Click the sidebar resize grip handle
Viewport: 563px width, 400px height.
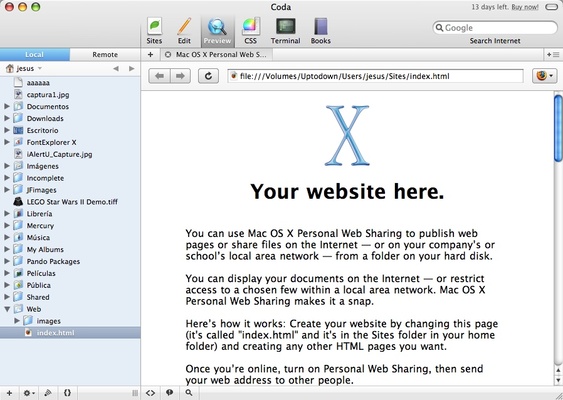[135, 393]
